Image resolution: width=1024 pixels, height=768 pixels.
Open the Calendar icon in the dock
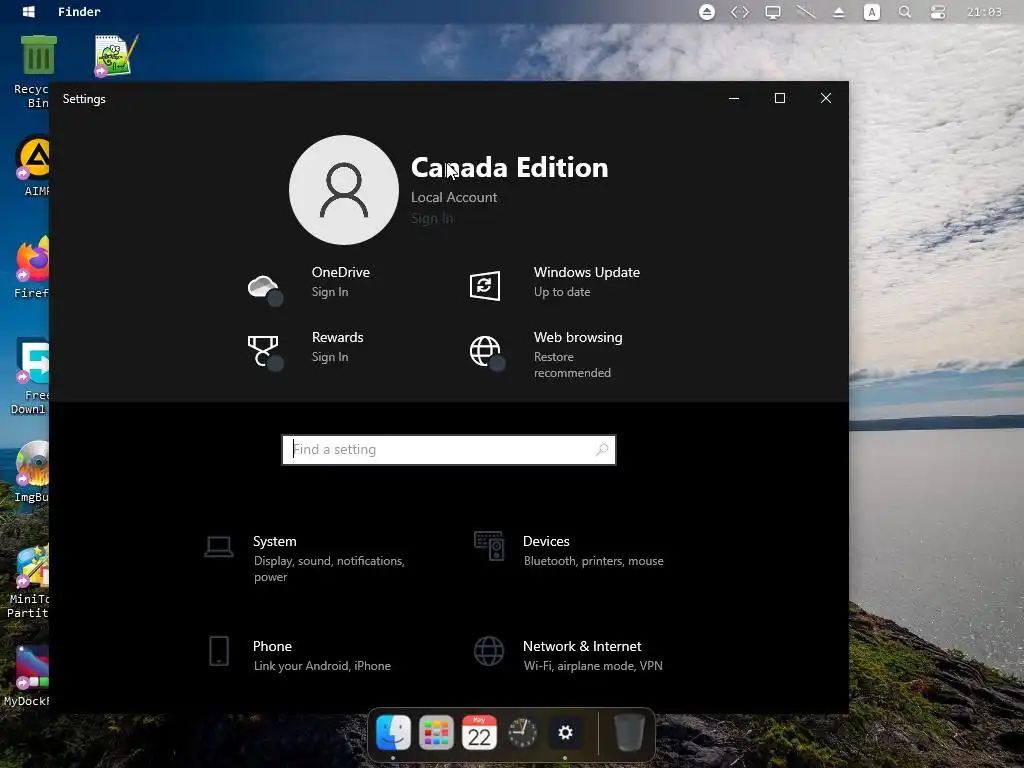[479, 733]
